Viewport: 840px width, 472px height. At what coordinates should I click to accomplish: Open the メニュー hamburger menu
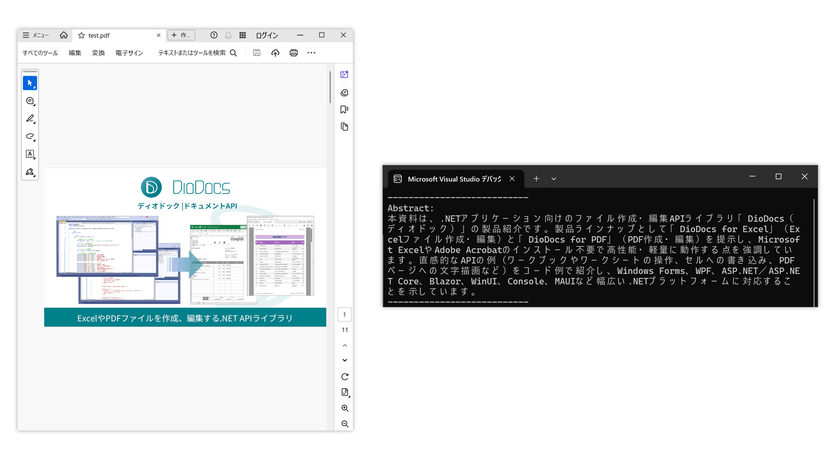36,35
